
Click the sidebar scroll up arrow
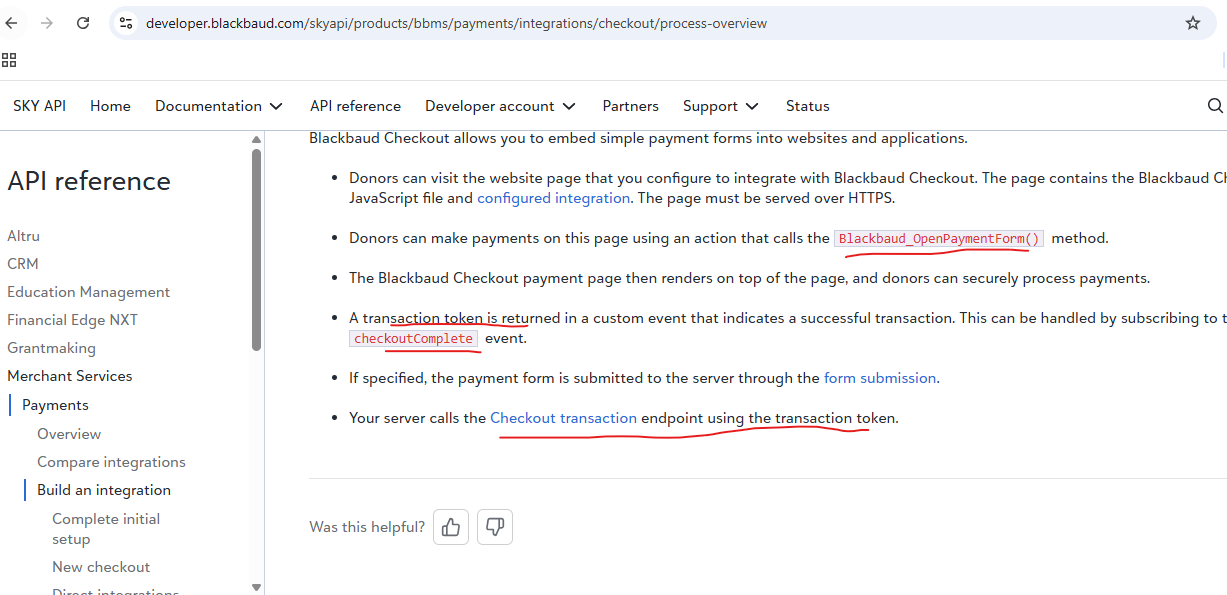tap(256, 139)
